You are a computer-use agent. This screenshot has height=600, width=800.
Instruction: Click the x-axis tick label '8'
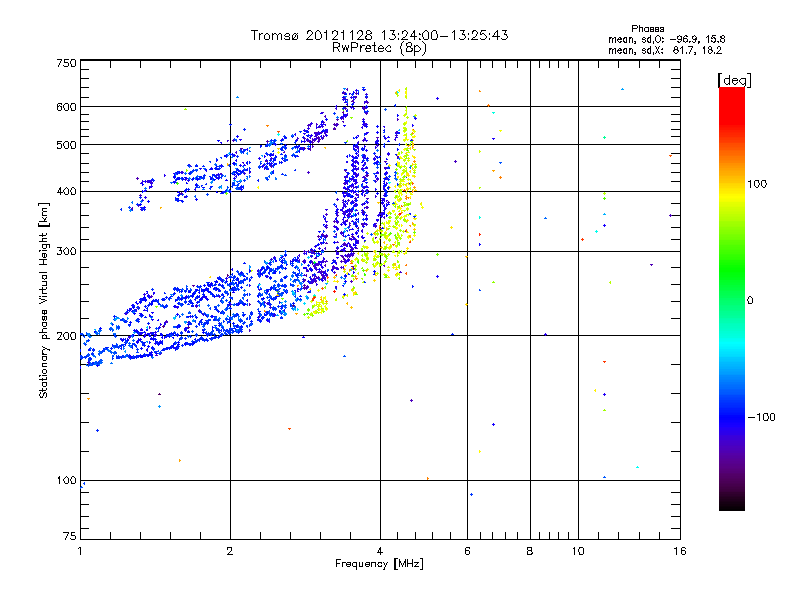530,551
